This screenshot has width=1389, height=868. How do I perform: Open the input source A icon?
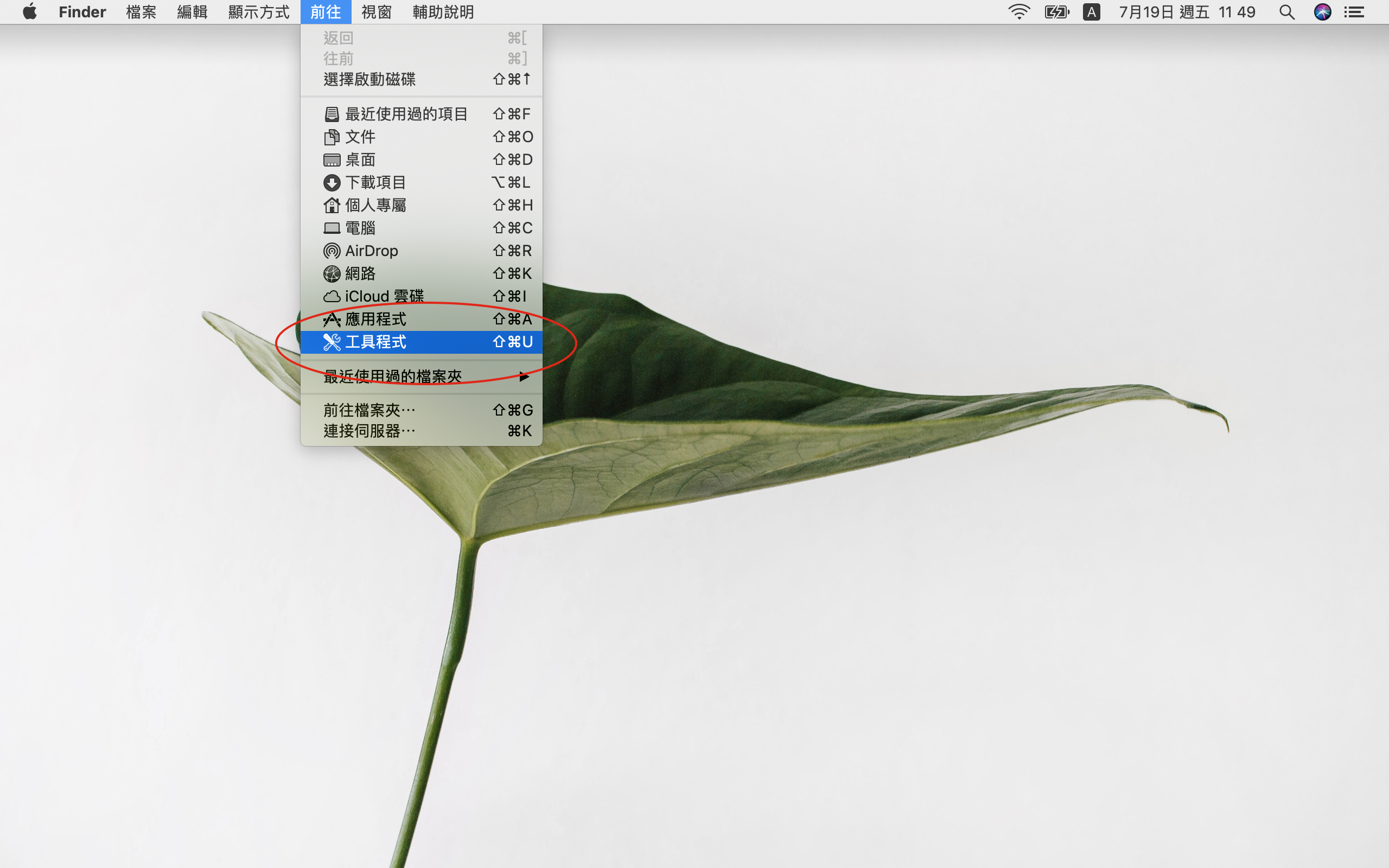(1091, 12)
